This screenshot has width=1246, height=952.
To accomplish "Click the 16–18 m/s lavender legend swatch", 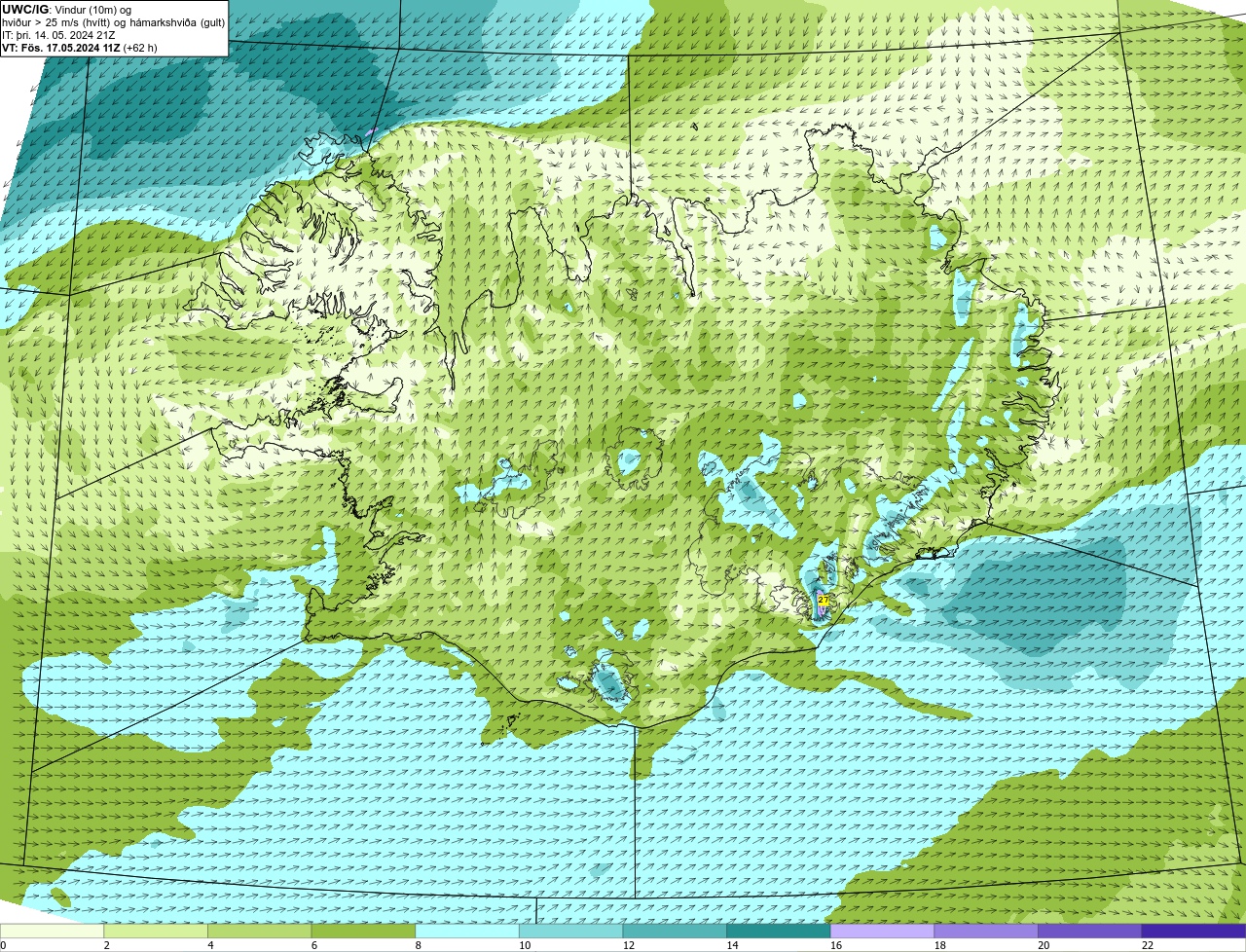I will (x=883, y=931).
